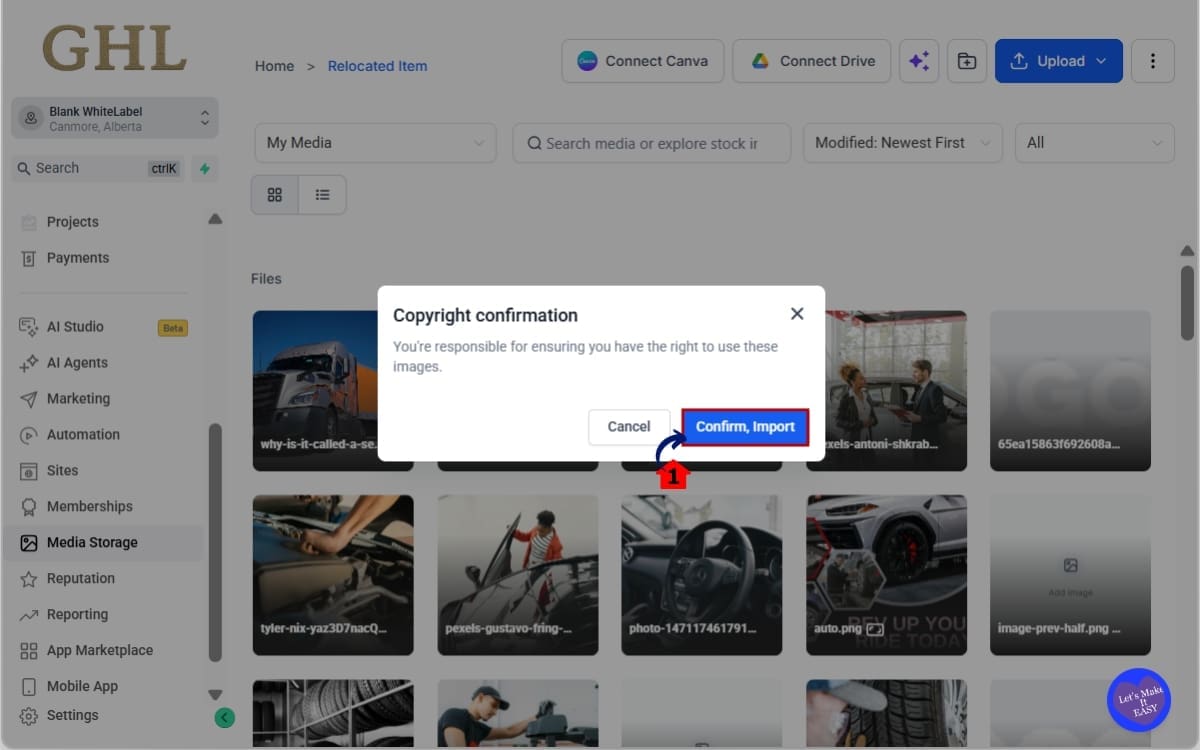
Task: Open Media Storage in sidebar
Action: pos(105,543)
